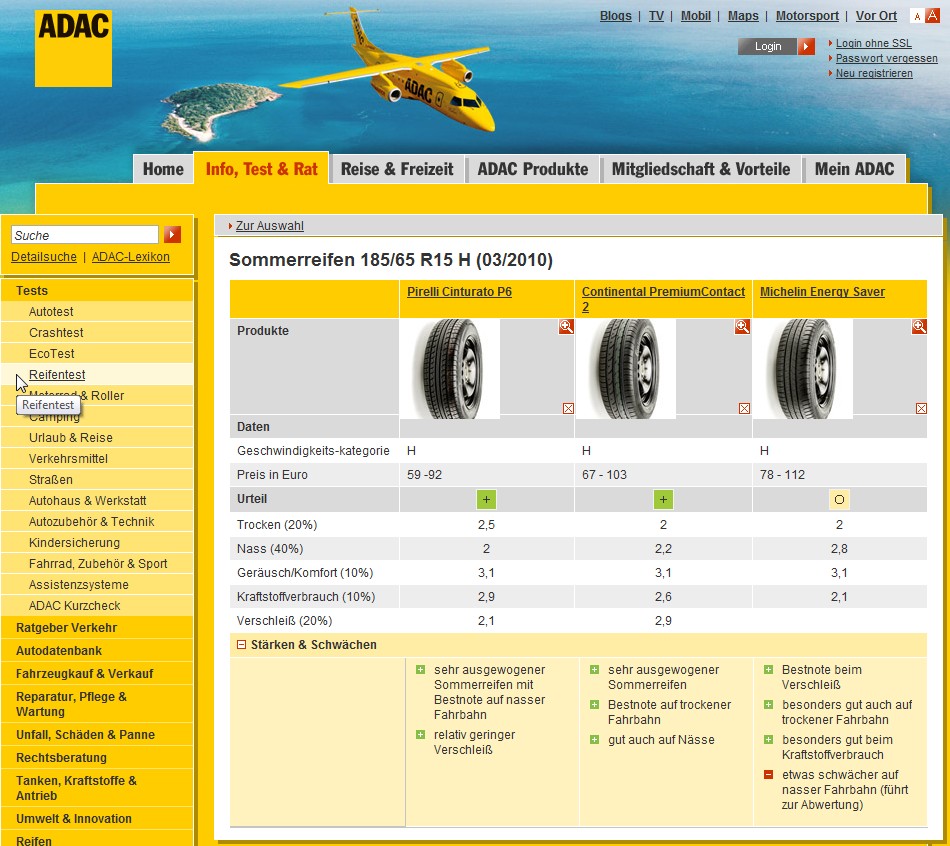
Task: Click the Continental tire thumbnail
Action: point(626,368)
